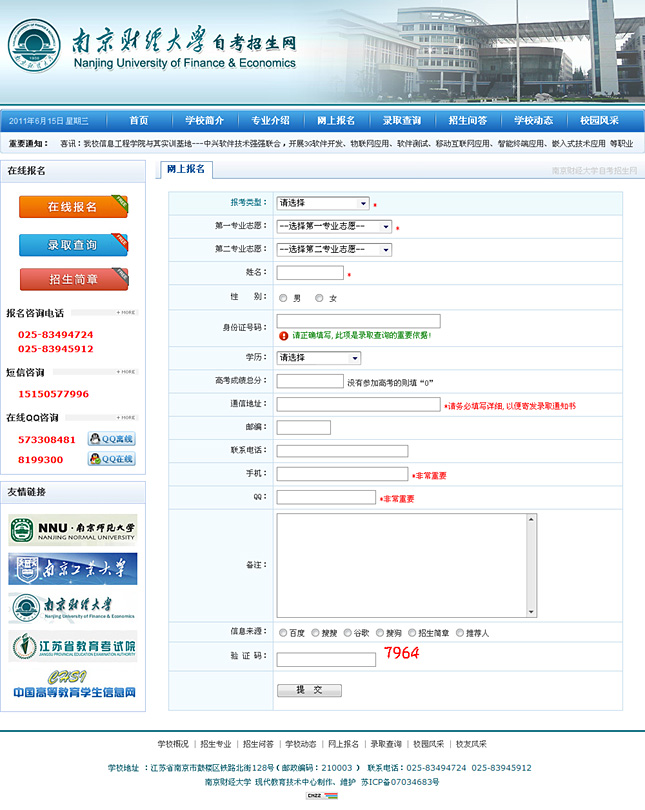Open the 南京工业大学 blue banner link
The image size is (645, 810).
click(73, 569)
